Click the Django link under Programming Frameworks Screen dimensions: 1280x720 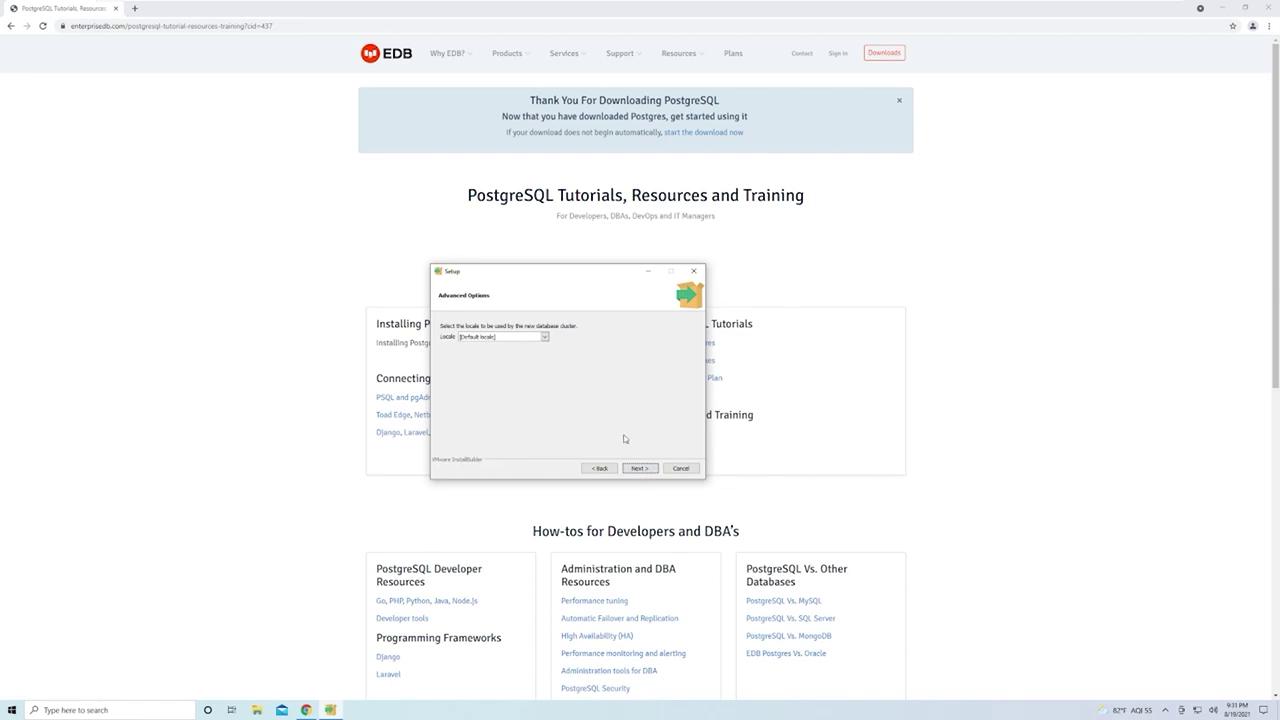(x=388, y=657)
